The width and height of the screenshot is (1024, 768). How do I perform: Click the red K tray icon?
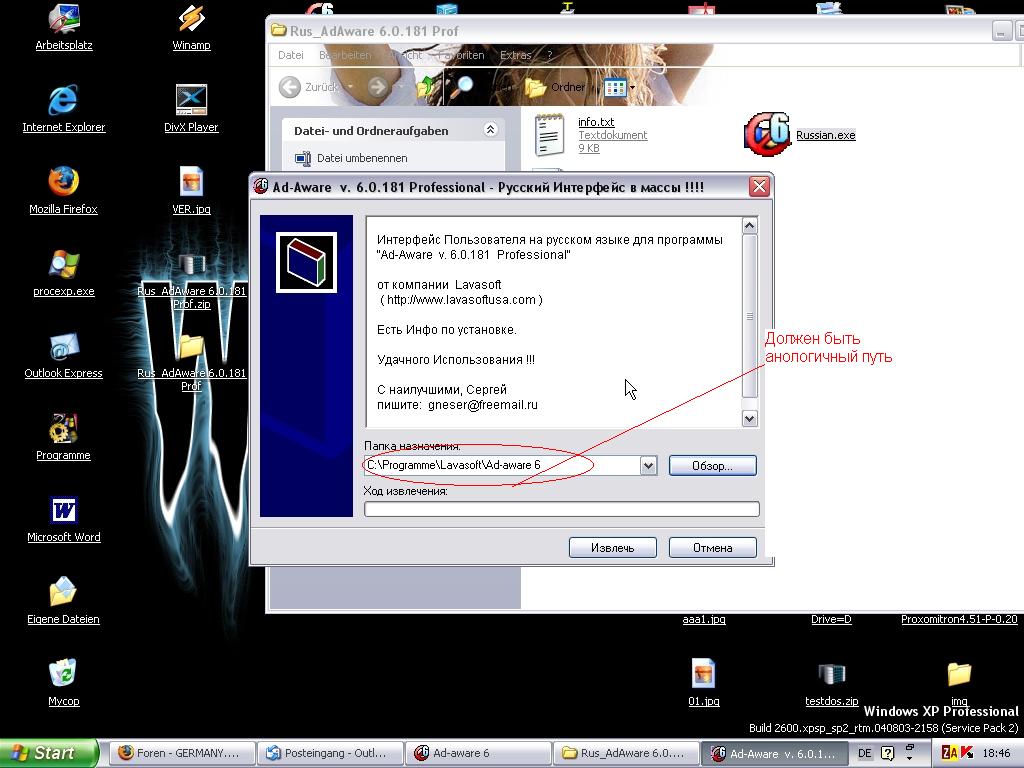coord(967,753)
